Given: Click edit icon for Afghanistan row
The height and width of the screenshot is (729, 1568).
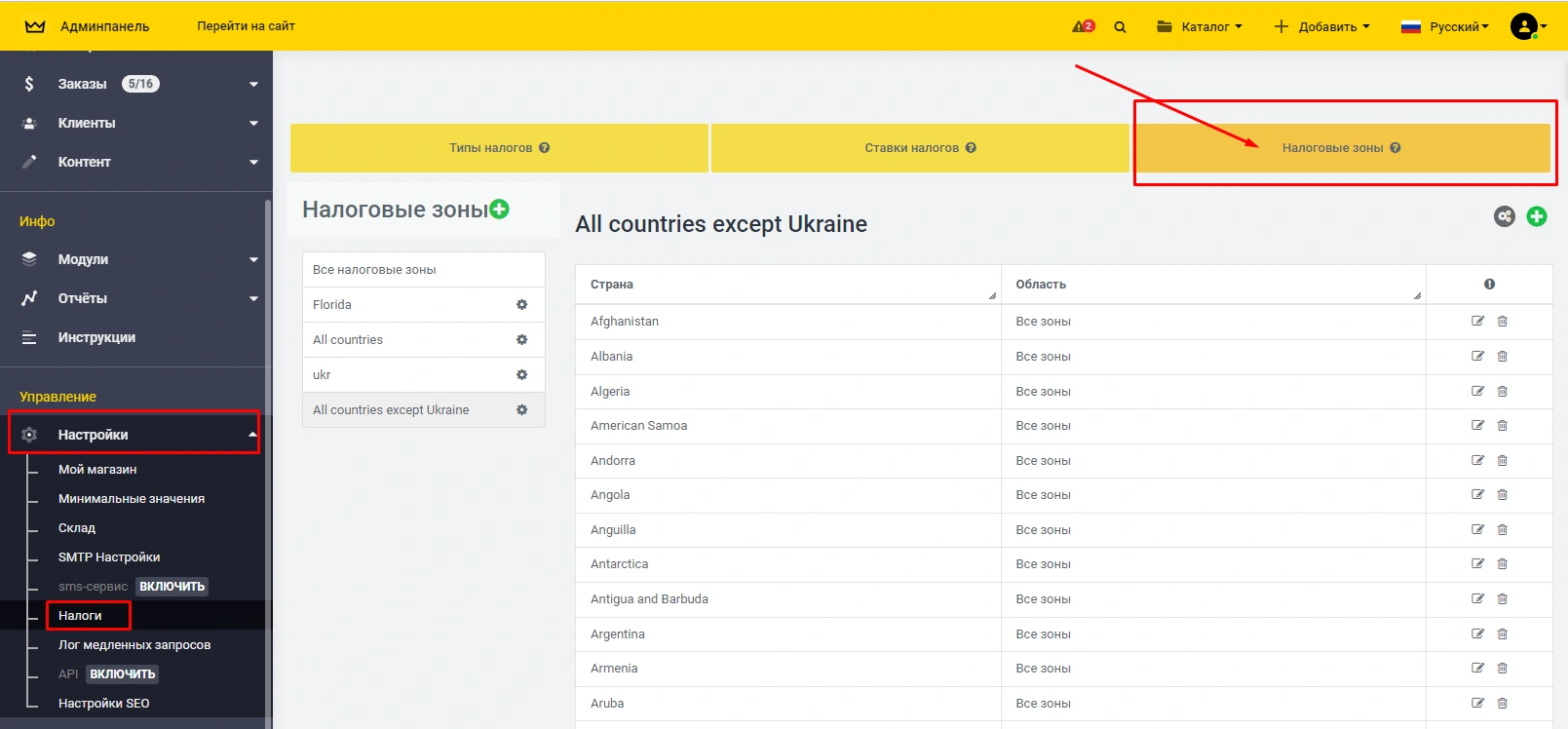Looking at the screenshot, I should [1477, 322].
